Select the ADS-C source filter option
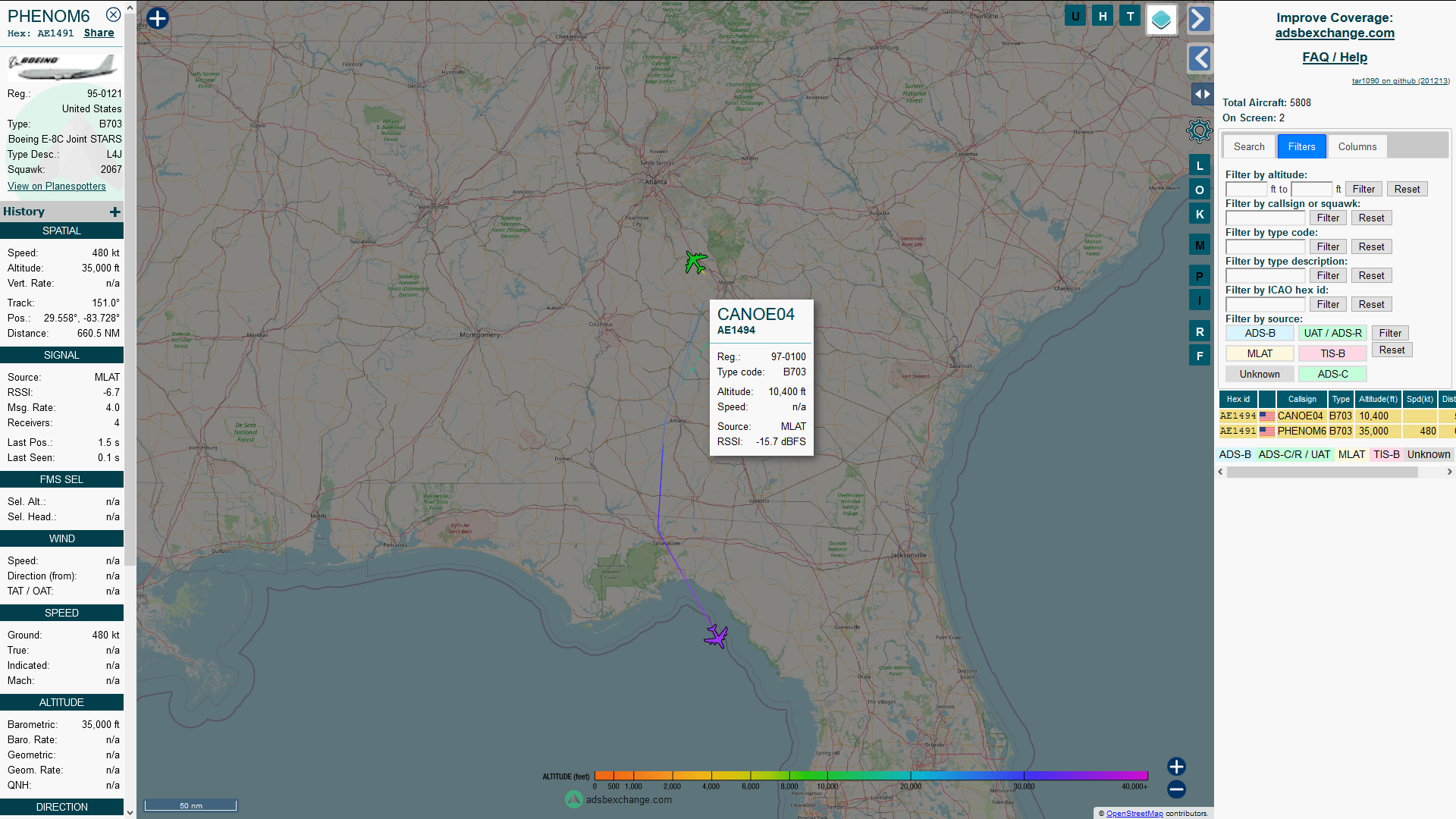 [1332, 374]
